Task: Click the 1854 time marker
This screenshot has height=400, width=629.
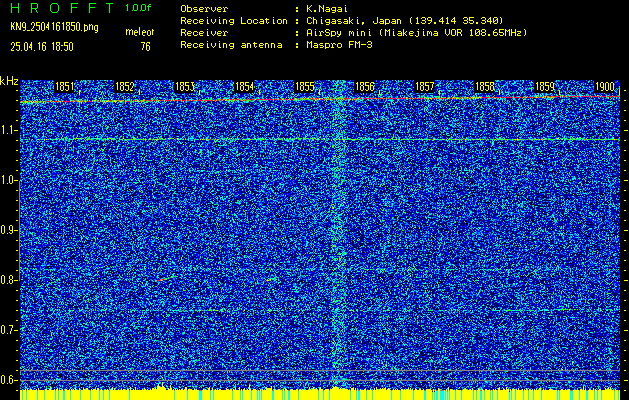Action: click(x=245, y=87)
